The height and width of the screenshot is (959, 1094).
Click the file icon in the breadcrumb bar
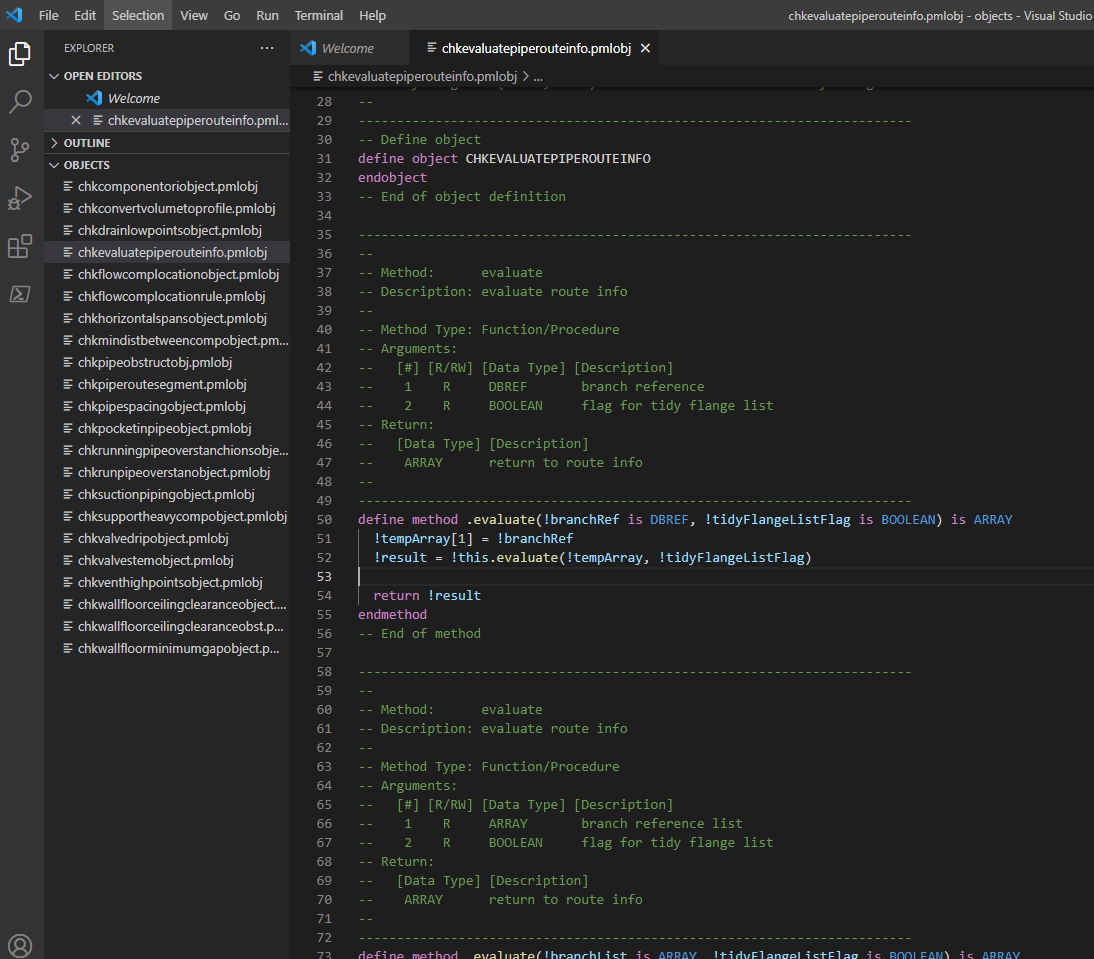coord(318,76)
